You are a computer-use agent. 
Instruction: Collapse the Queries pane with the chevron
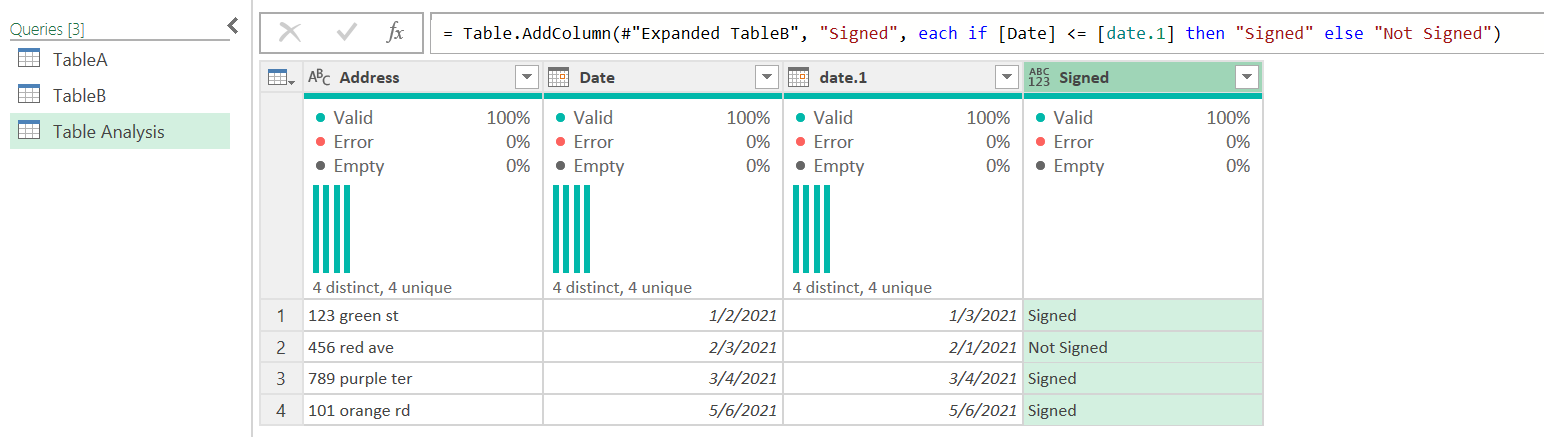(x=232, y=26)
